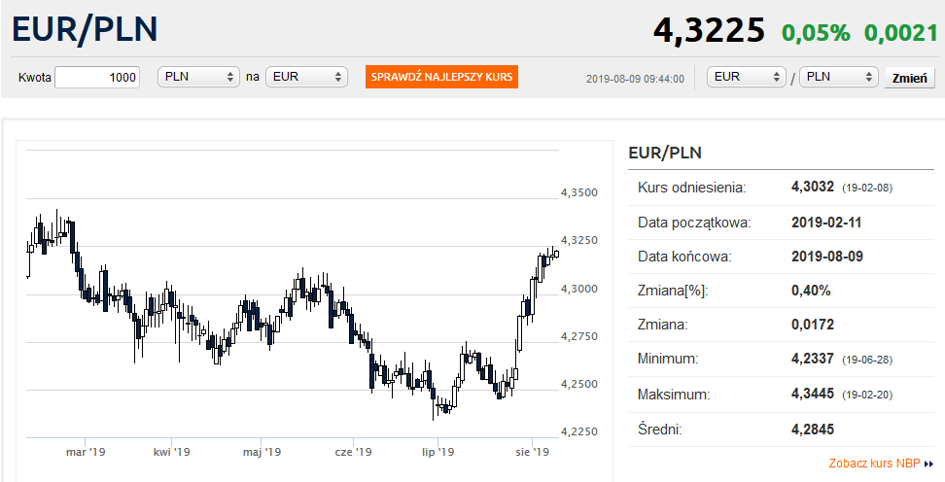
Task: Click the lip '19 axis label
Action: [x=438, y=451]
